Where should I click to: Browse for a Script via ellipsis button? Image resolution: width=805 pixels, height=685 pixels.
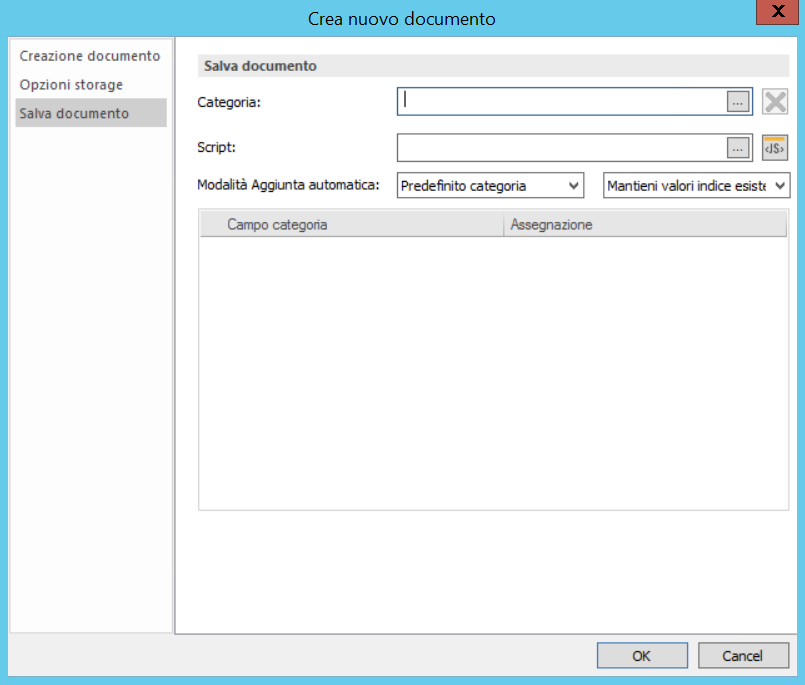(737, 148)
